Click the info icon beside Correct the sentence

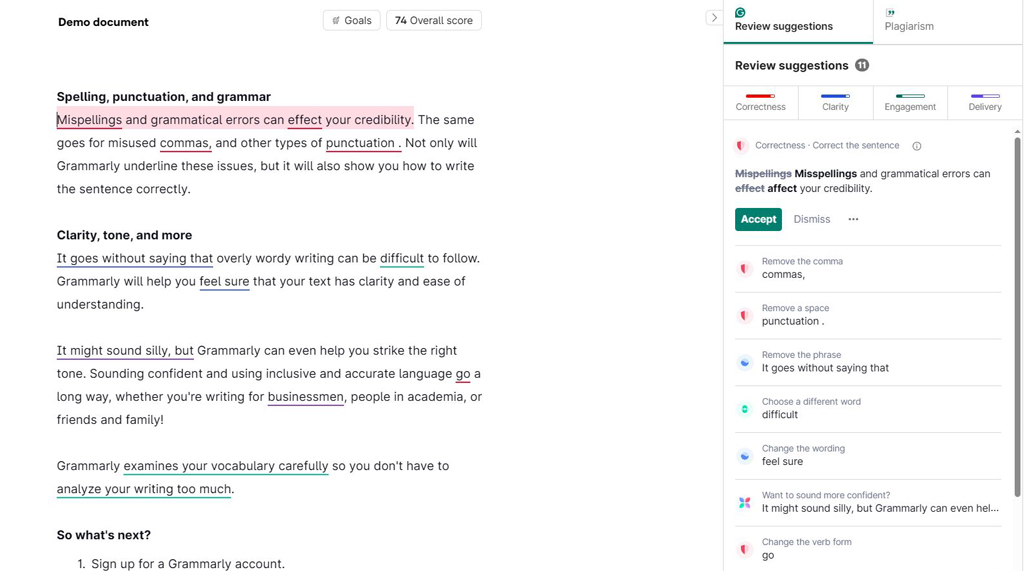[x=917, y=146]
